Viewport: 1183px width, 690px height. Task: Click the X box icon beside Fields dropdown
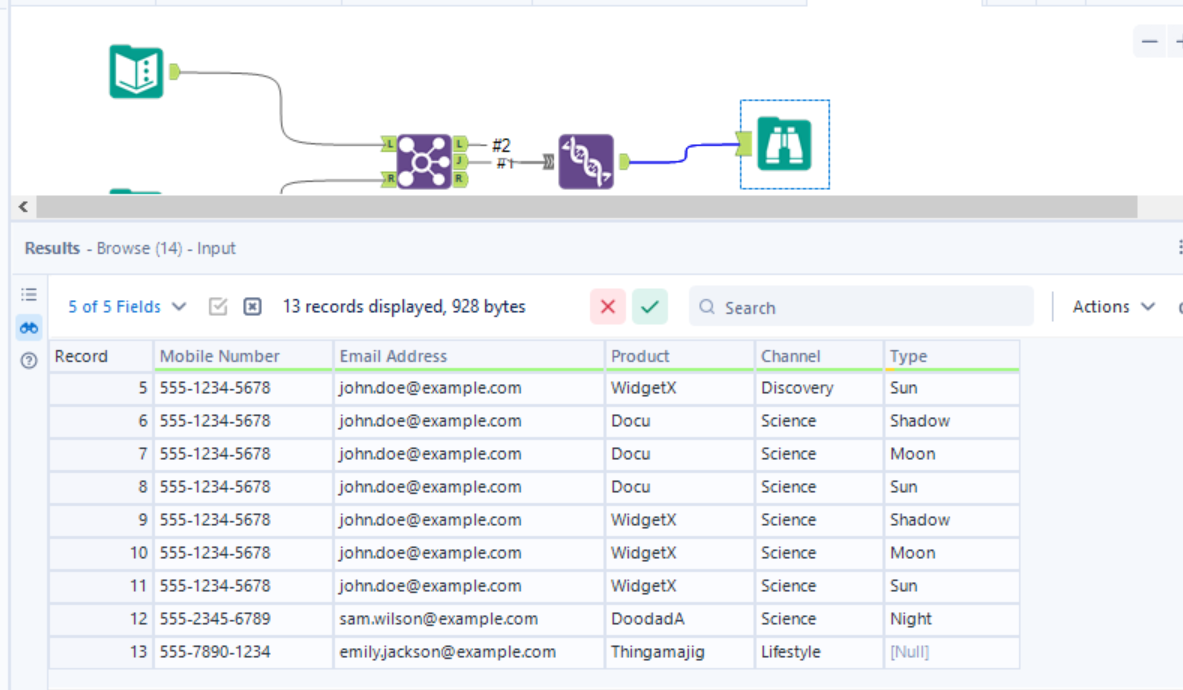(x=252, y=307)
